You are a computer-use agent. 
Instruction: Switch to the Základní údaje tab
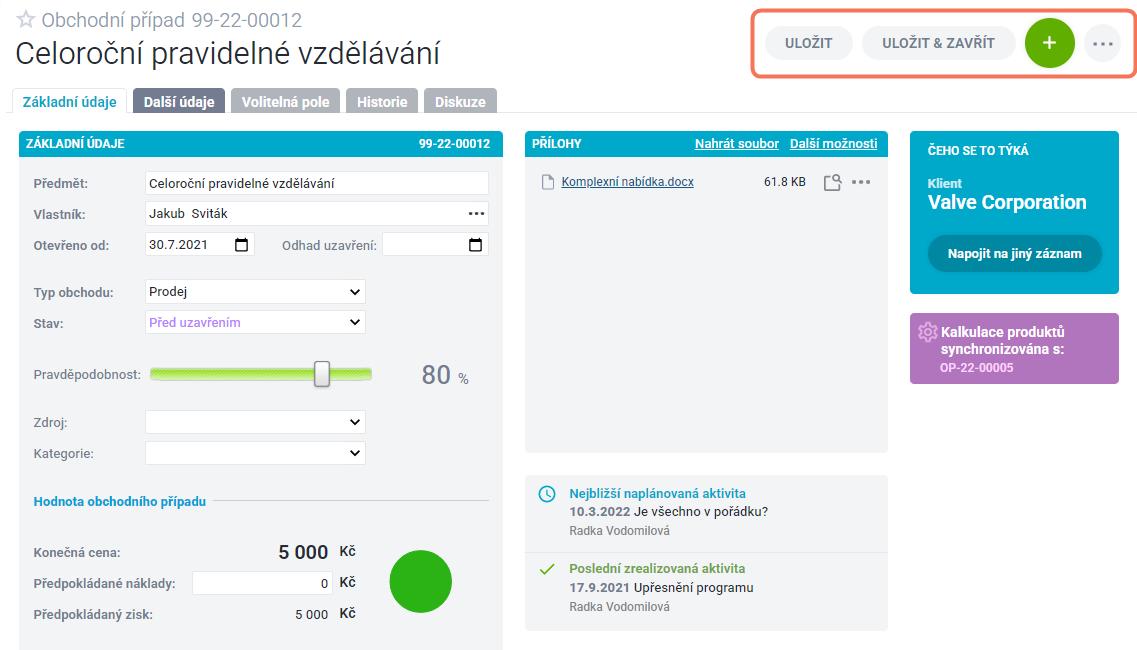point(70,102)
